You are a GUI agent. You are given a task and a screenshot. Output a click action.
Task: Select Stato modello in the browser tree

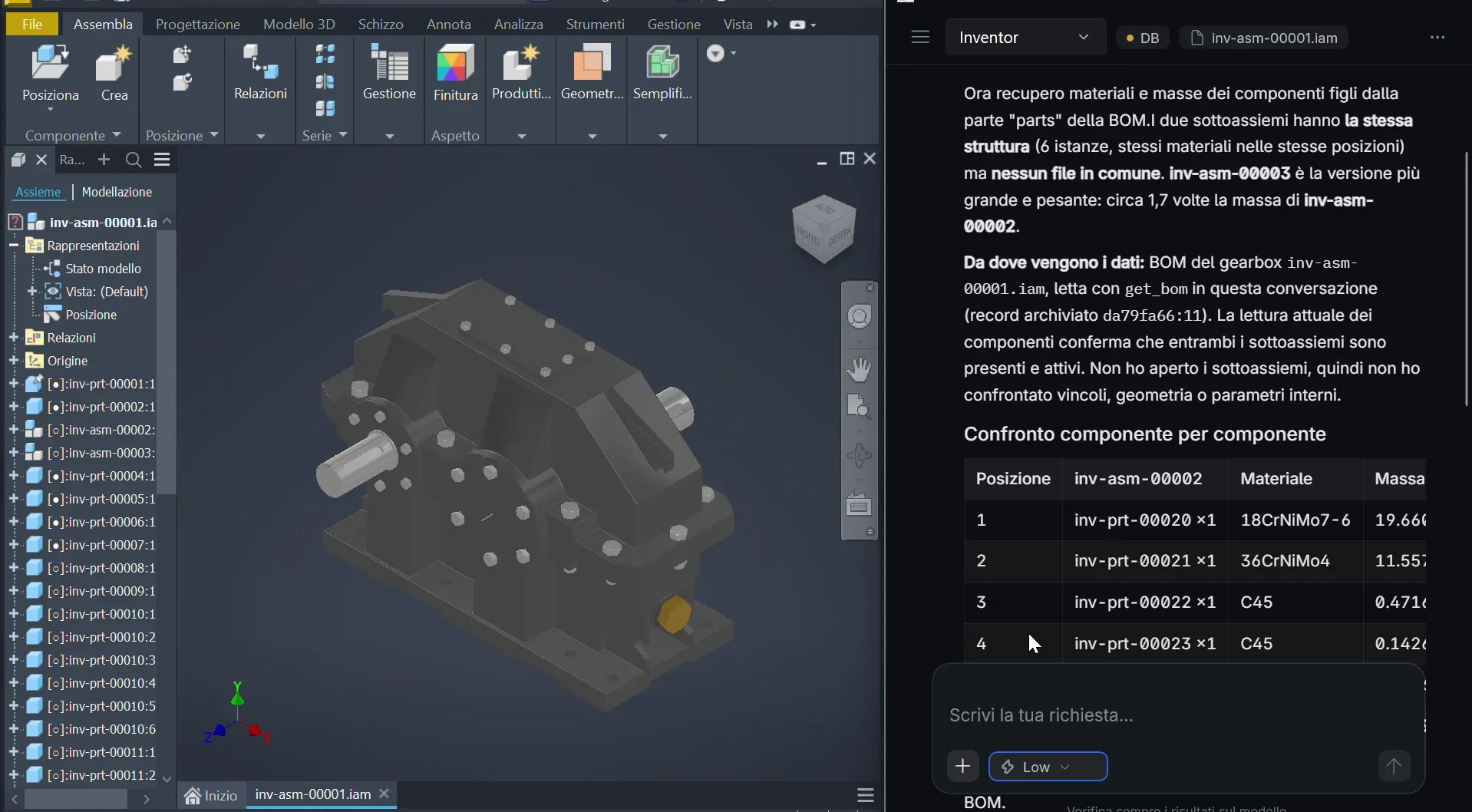click(103, 269)
